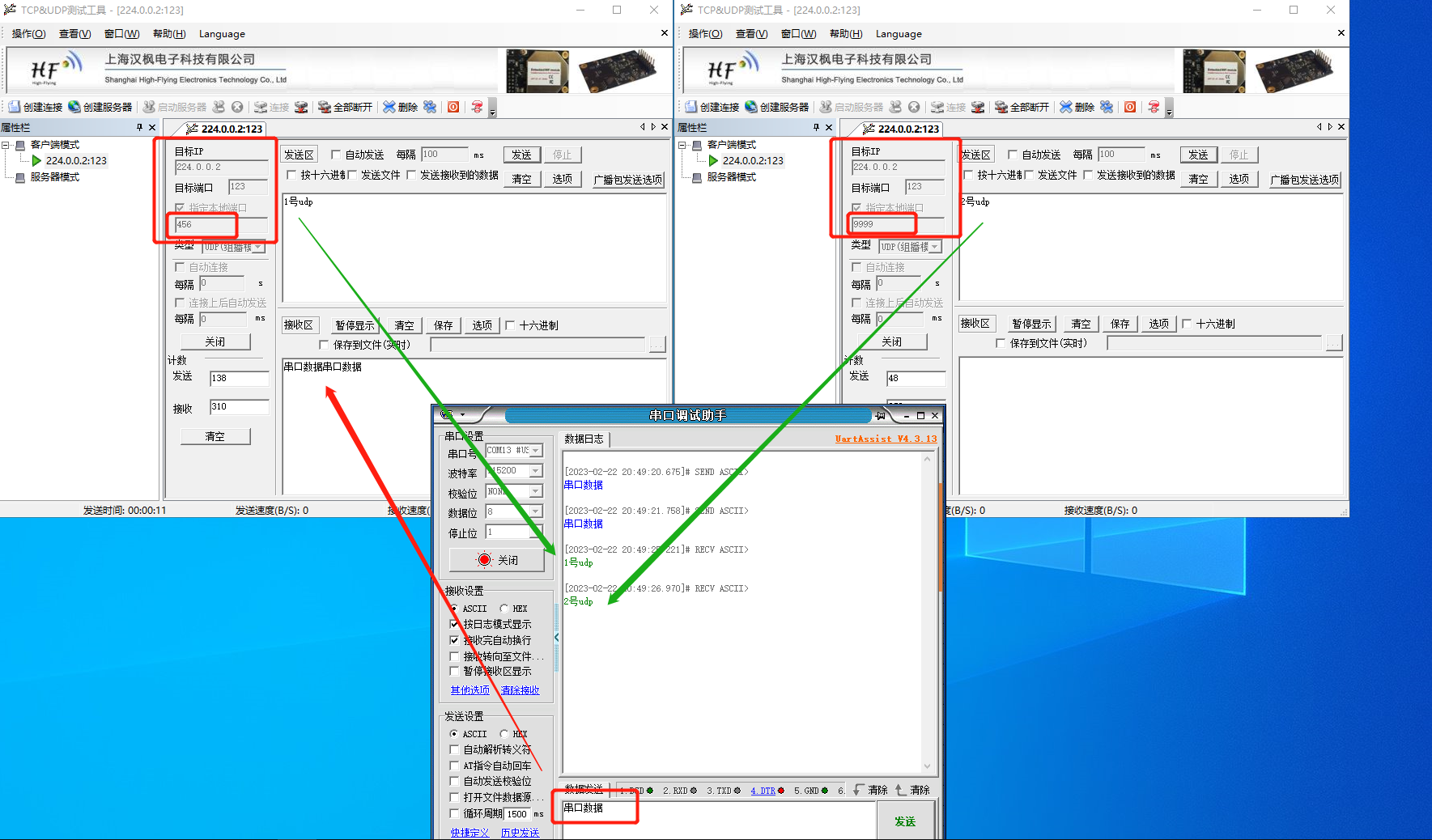Click 全部断开 in the right TCP&UDP window toolbar
1432x840 pixels.
click(x=1022, y=107)
